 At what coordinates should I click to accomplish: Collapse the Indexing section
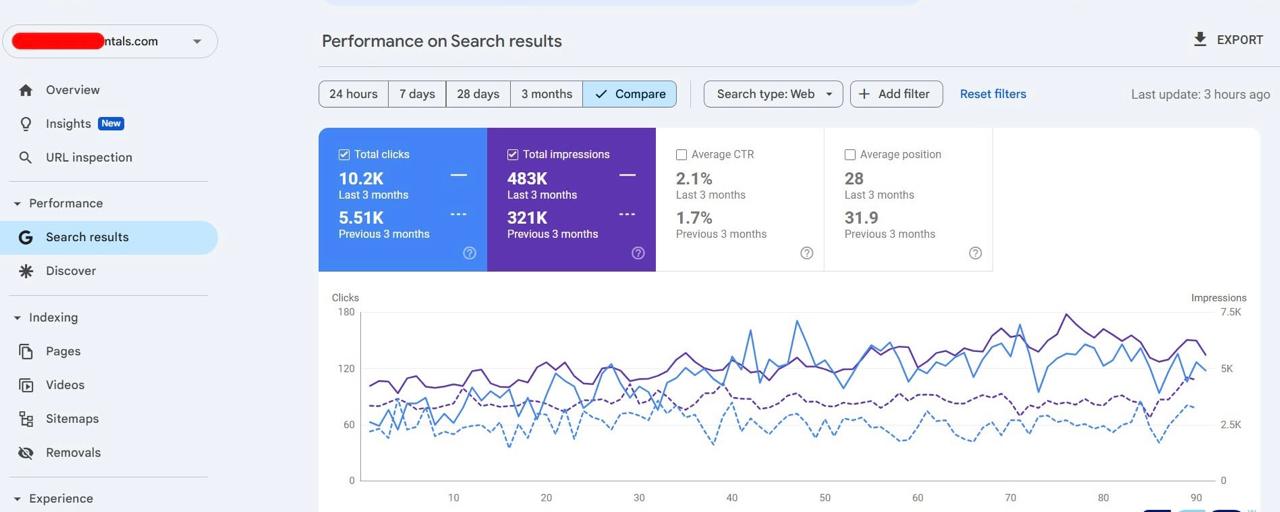coord(17,318)
